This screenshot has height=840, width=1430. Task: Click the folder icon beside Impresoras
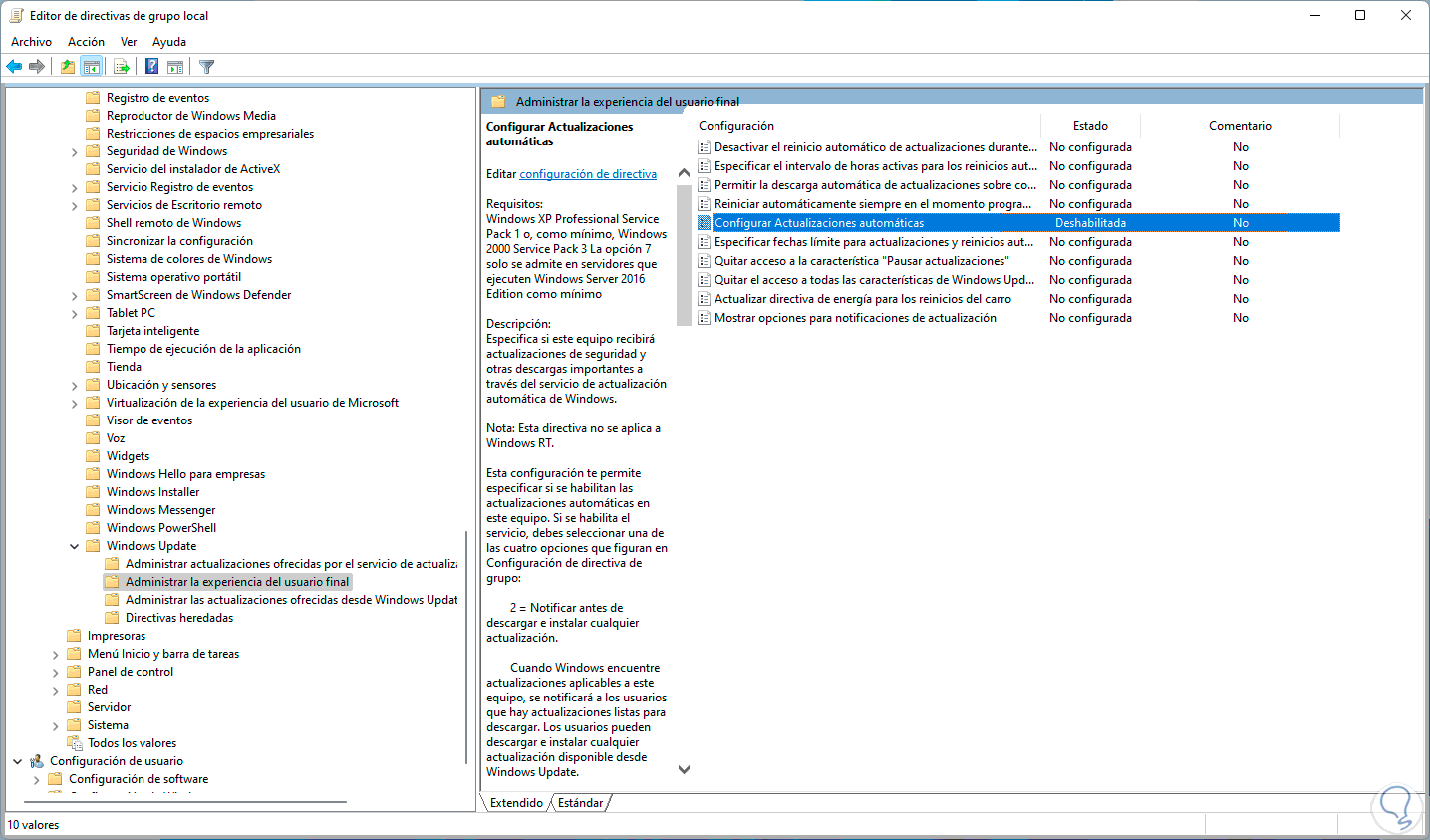(74, 636)
